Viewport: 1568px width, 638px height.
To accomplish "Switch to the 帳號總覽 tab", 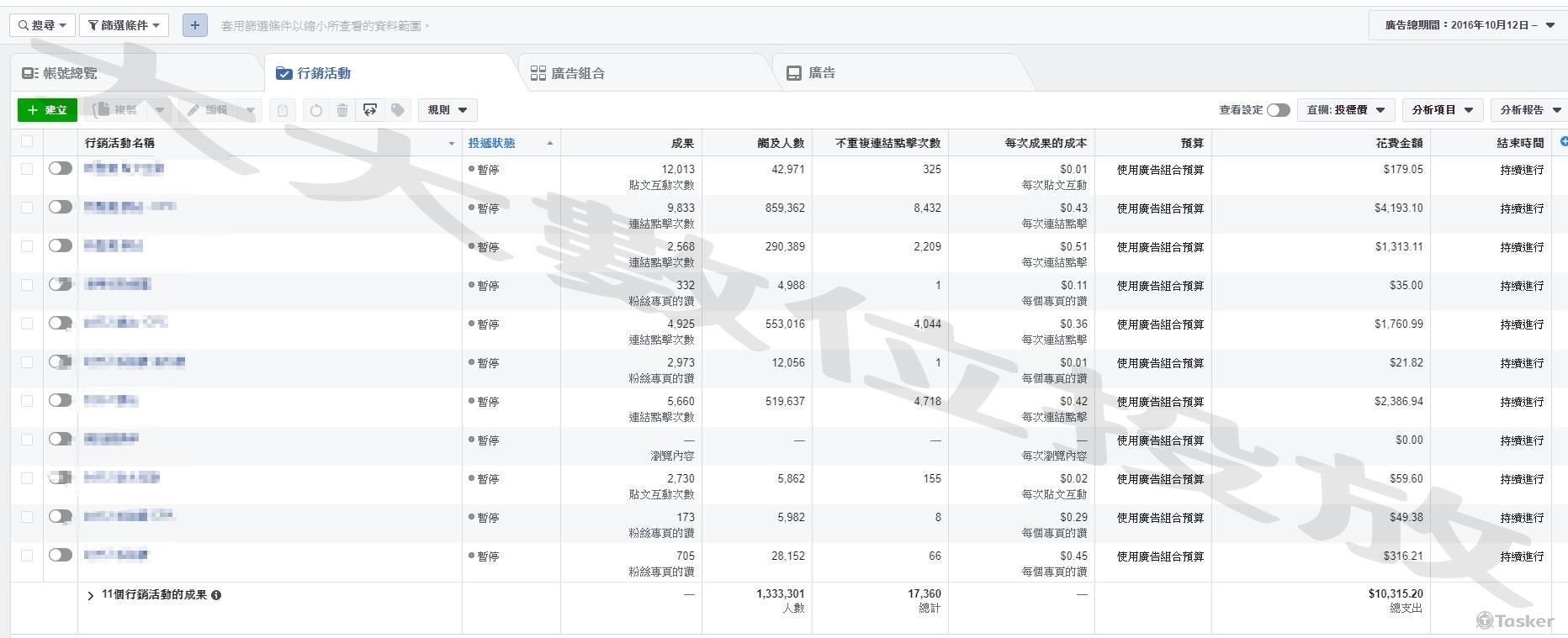I will click(70, 73).
